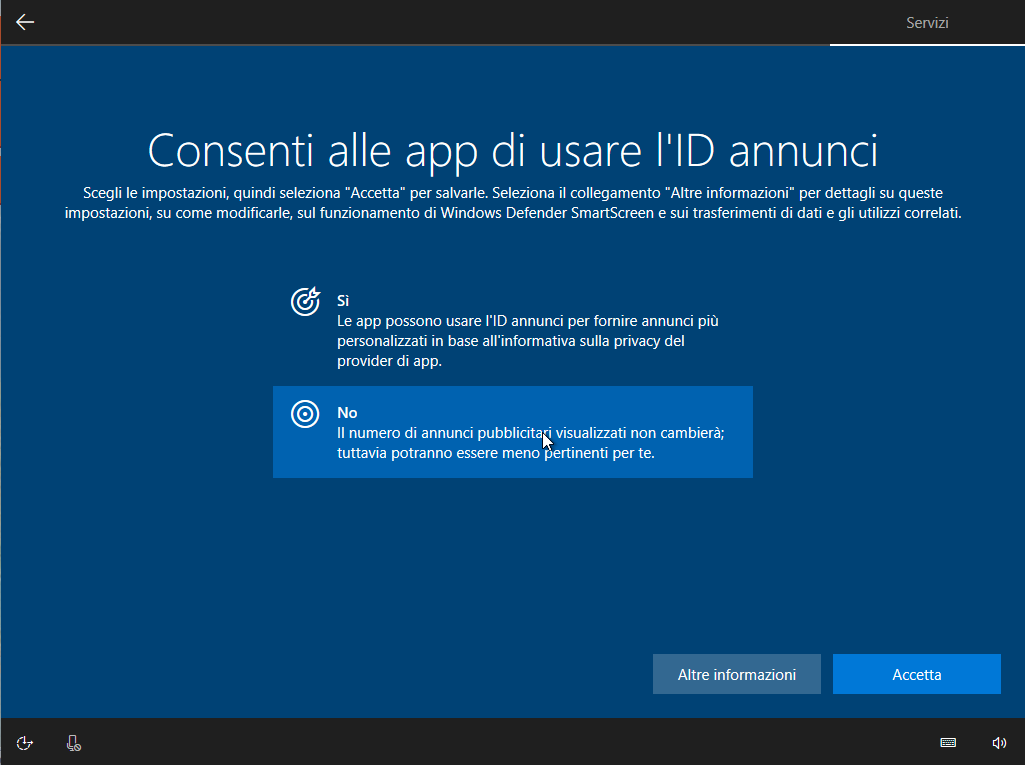The image size is (1025, 765).
Task: Open the Servizi tab
Action: point(927,23)
